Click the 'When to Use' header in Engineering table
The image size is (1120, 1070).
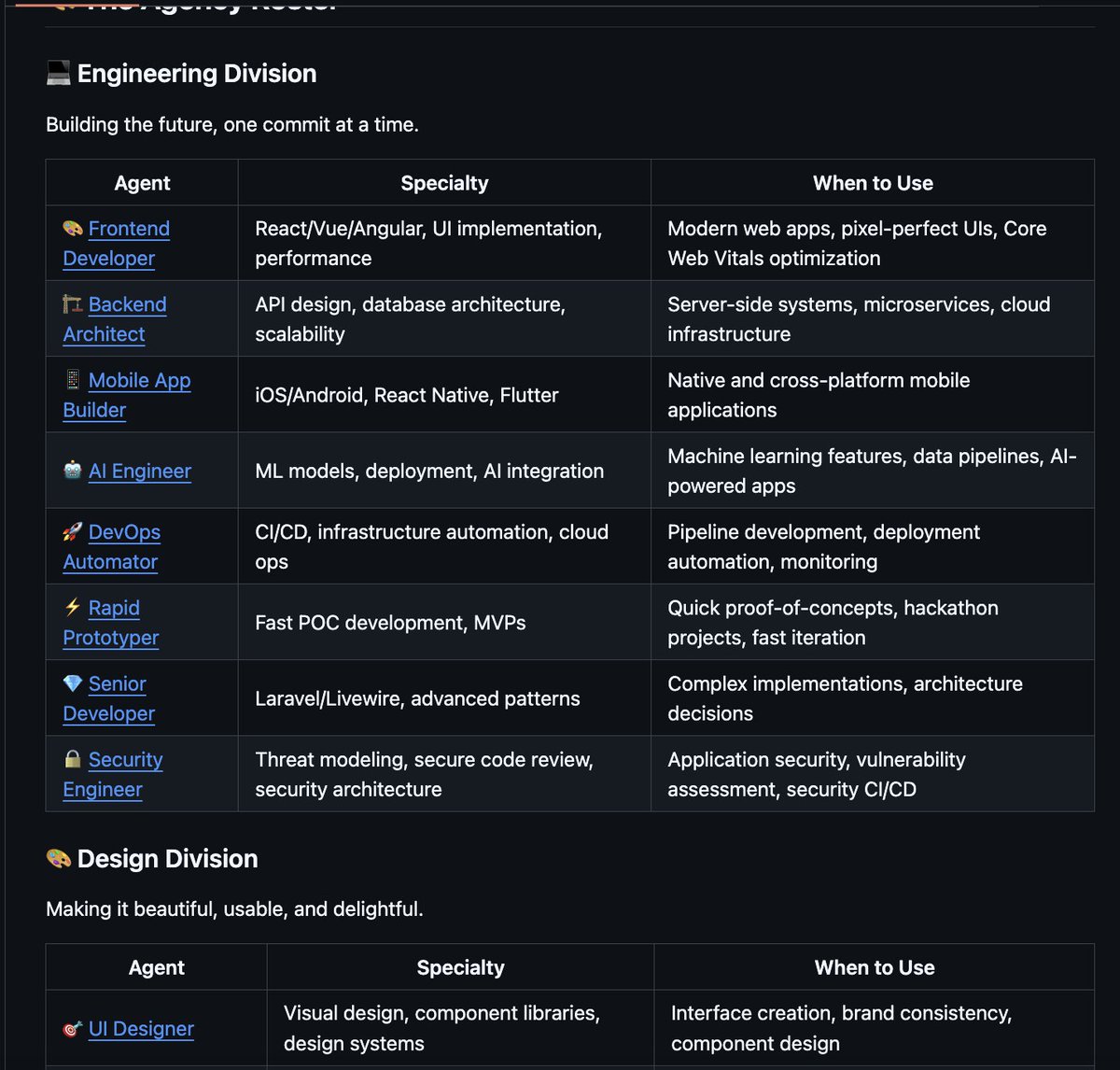point(873,183)
